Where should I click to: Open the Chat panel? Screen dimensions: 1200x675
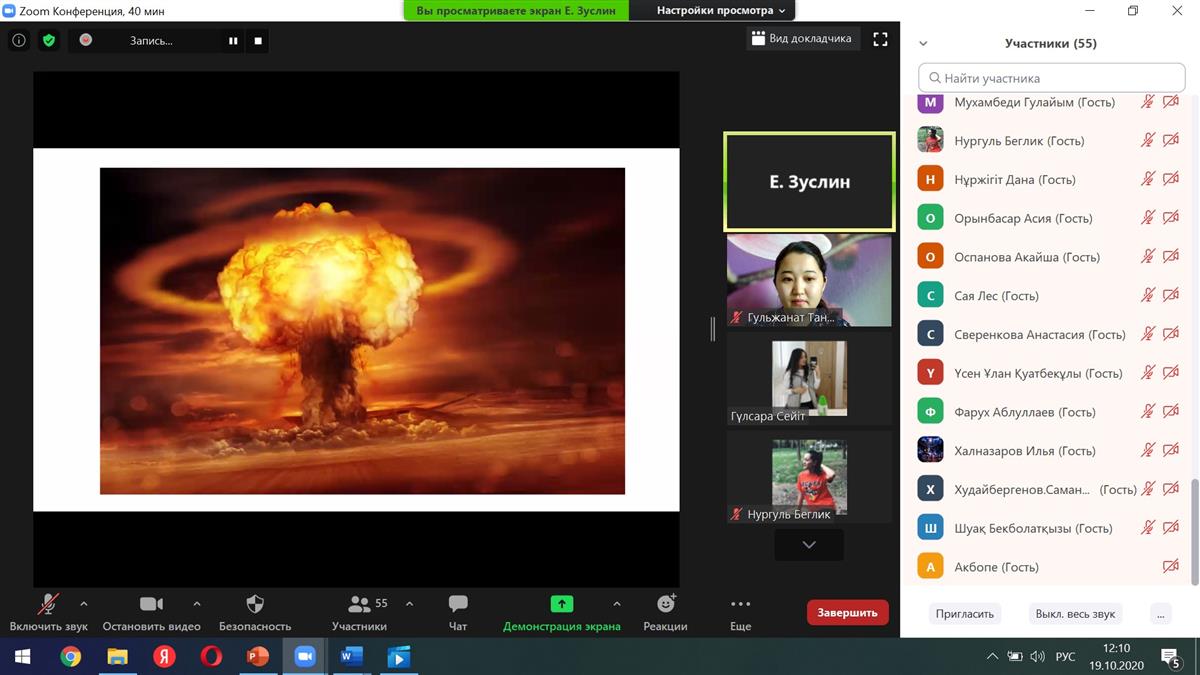coord(458,611)
